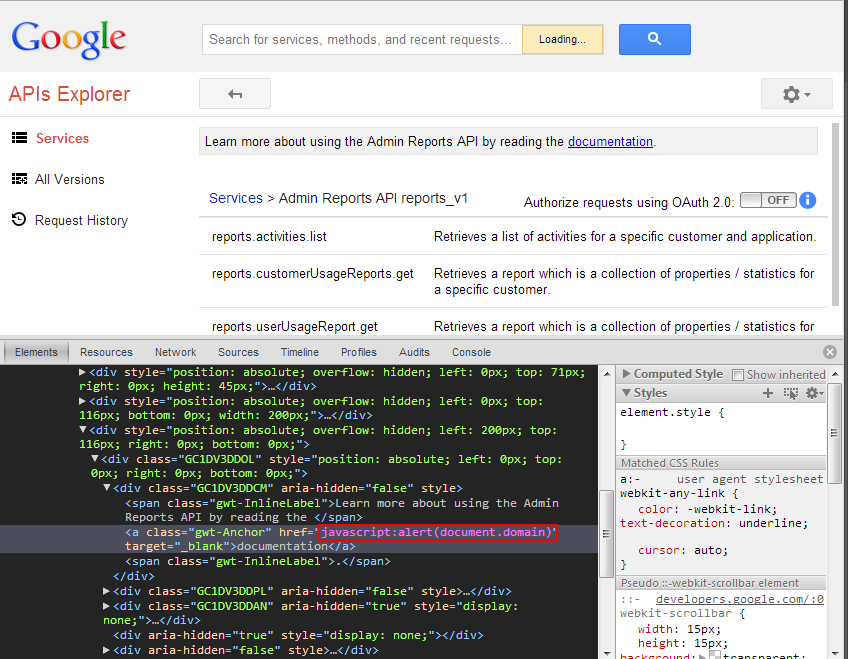Click the documentation link

[x=610, y=142]
